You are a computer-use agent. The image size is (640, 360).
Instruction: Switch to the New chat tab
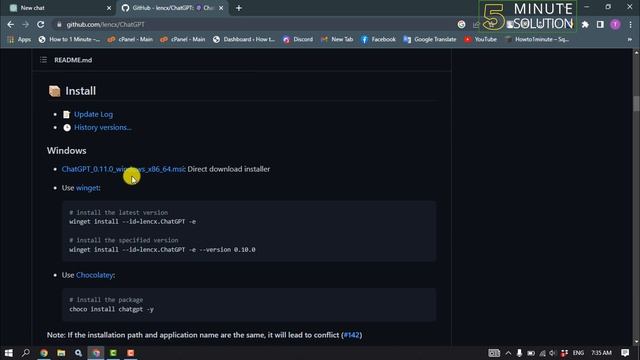point(58,8)
